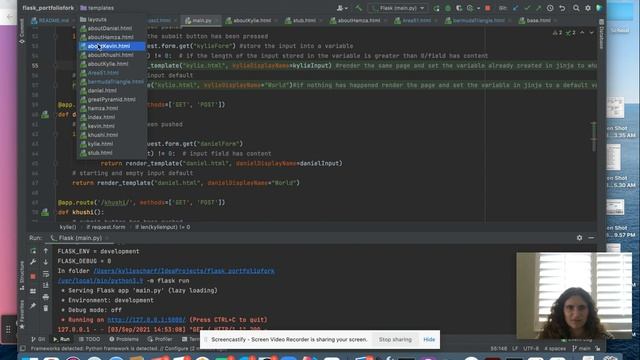Open the Problems tool window tab
The width and height of the screenshot is (640, 360).
coord(124,339)
